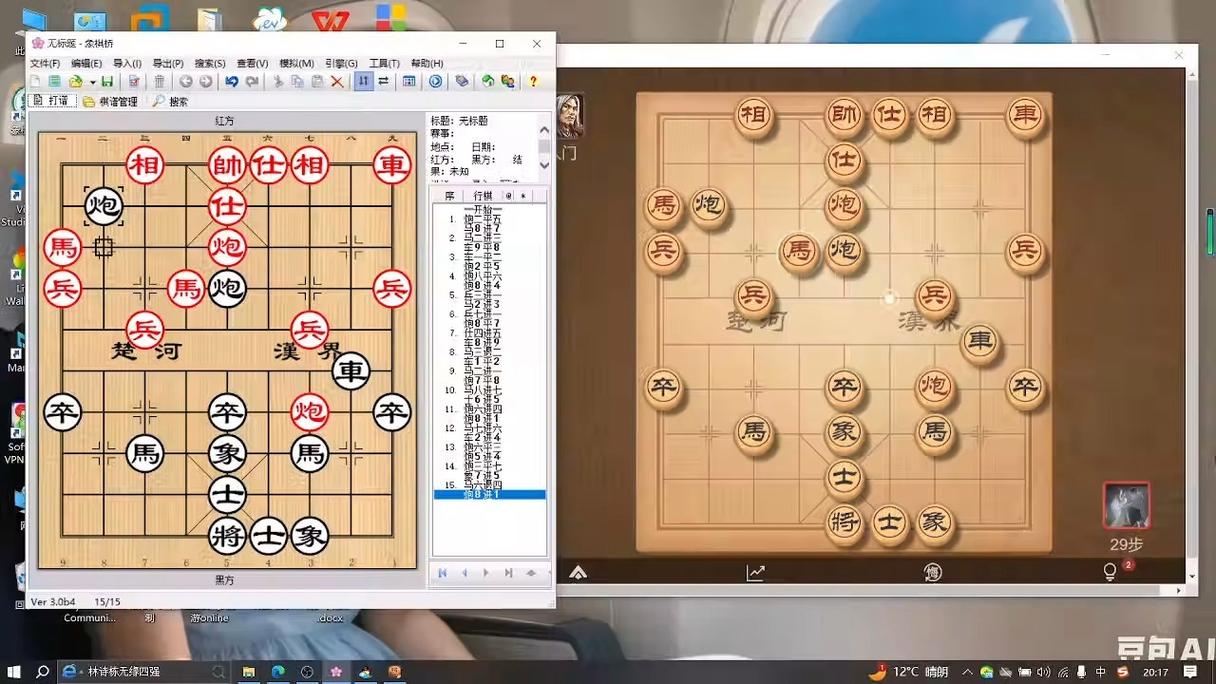
Task: Click the trend chart icon in game window
Action: pos(755,572)
